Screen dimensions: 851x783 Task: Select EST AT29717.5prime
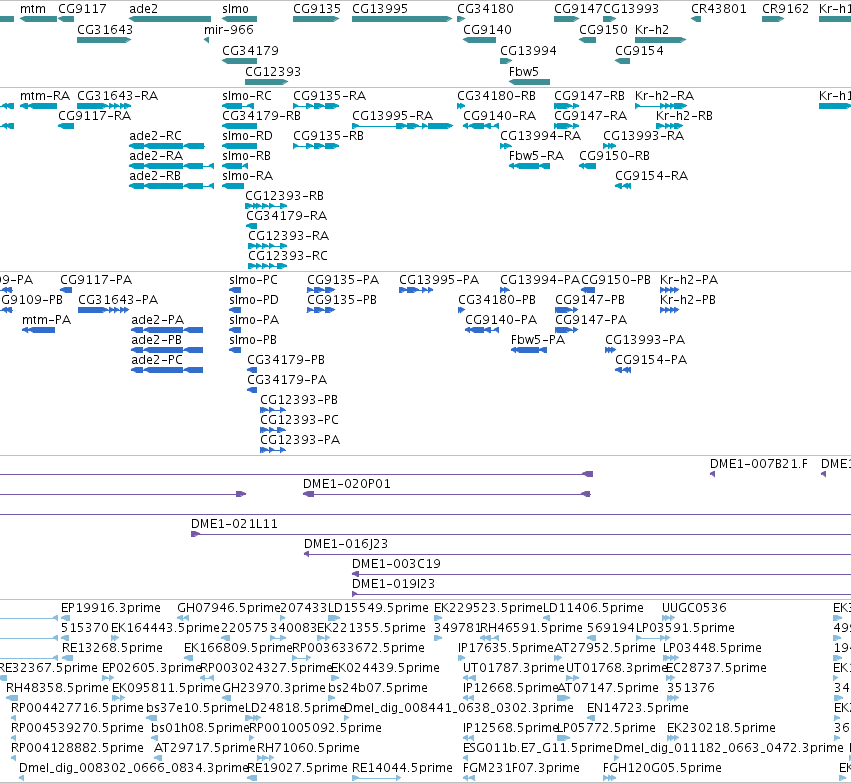tap(159, 758)
